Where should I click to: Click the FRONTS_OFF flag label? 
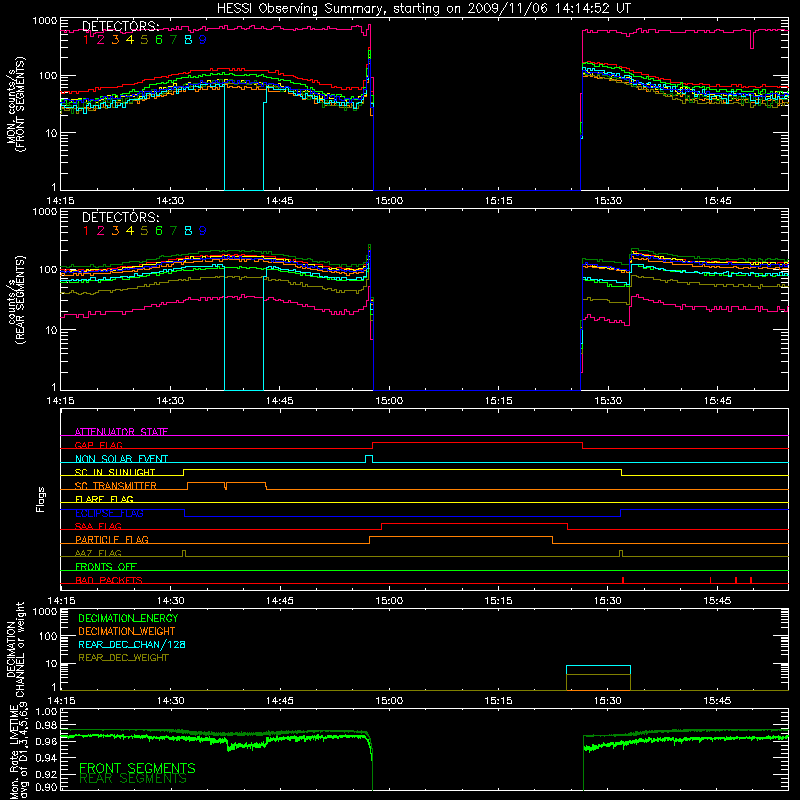[106, 566]
